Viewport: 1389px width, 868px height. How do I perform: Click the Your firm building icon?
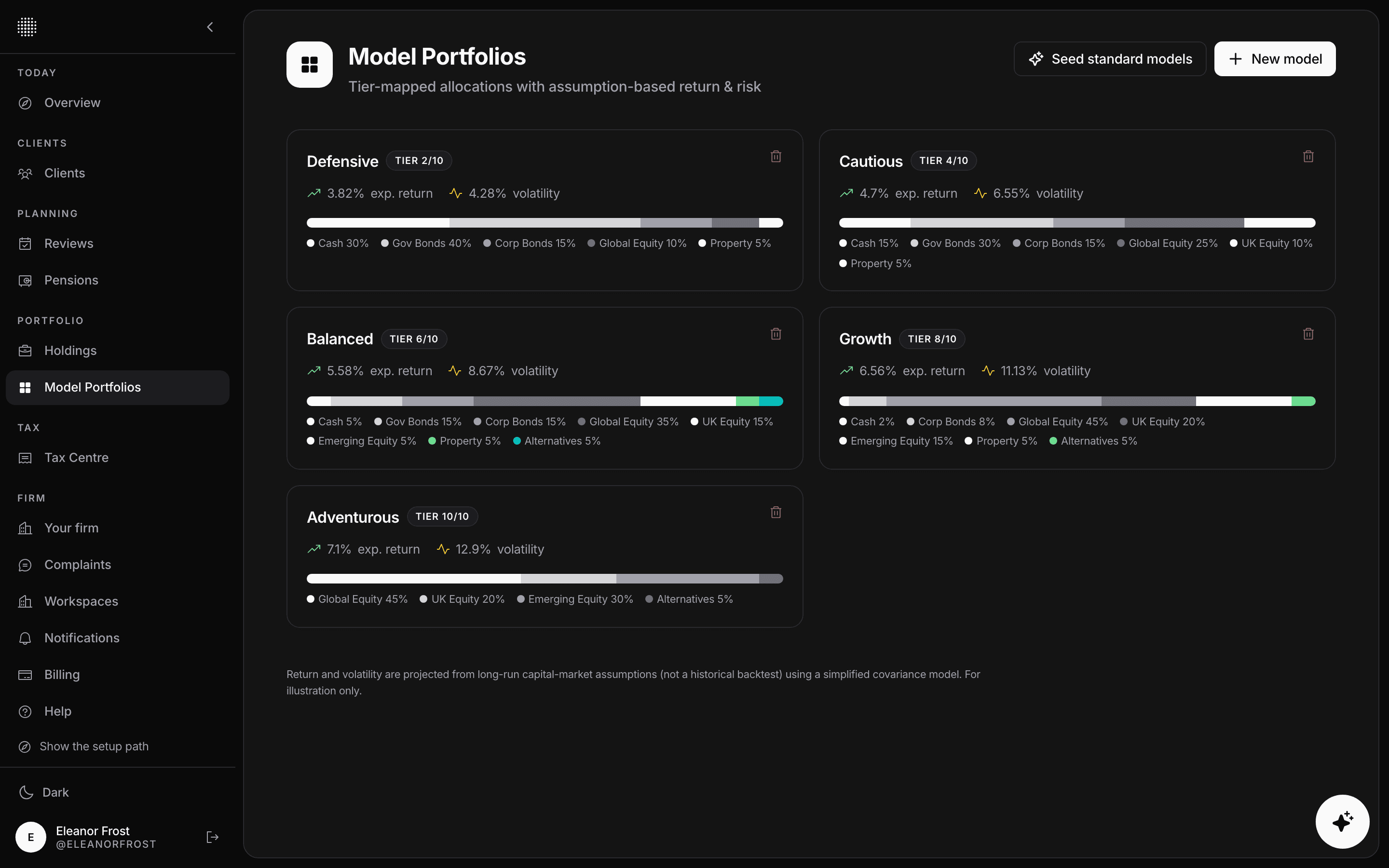(x=25, y=528)
